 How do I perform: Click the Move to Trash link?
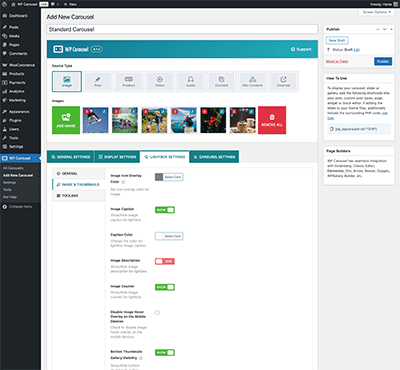pos(337,61)
